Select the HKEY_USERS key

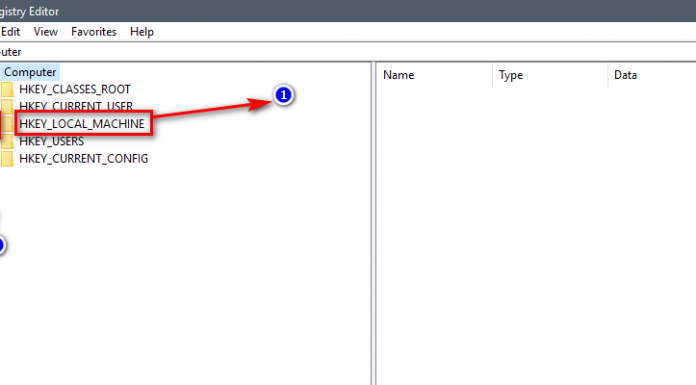click(51, 141)
